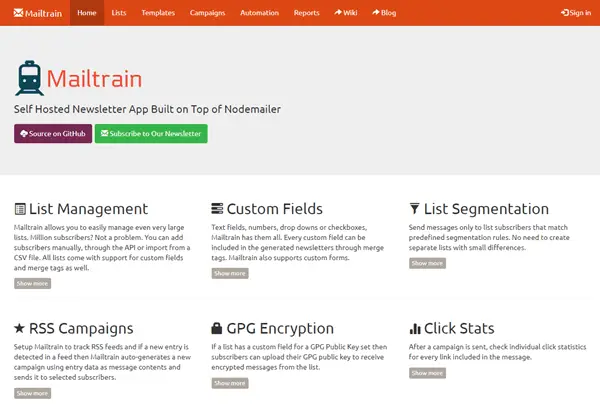This screenshot has width=600, height=408.
Task: Click the 'Click Stats' heading
Action: pyautogui.click(x=459, y=328)
